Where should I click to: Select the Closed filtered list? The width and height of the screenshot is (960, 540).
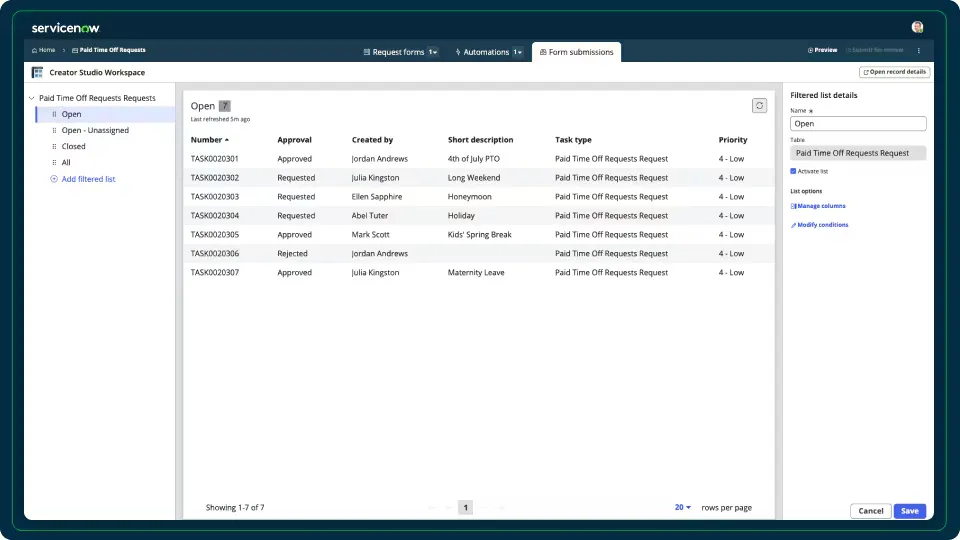pyautogui.click(x=73, y=146)
